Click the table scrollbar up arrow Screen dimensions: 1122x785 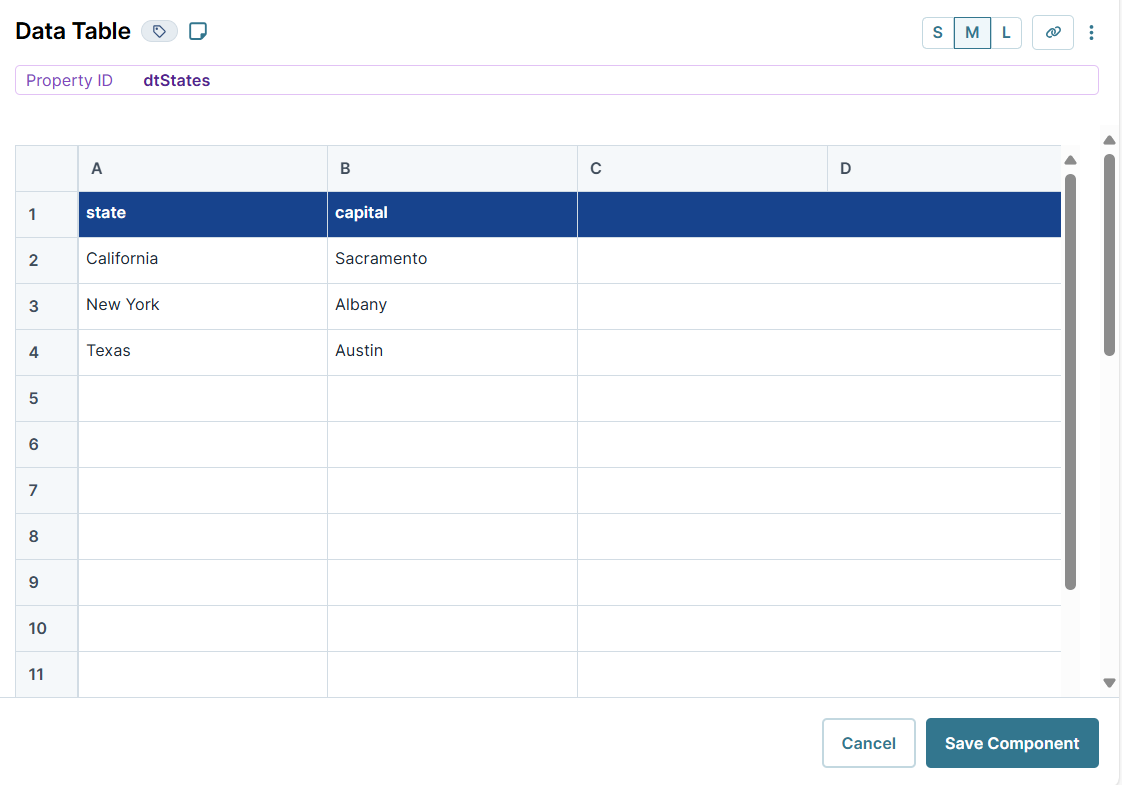[1070, 160]
